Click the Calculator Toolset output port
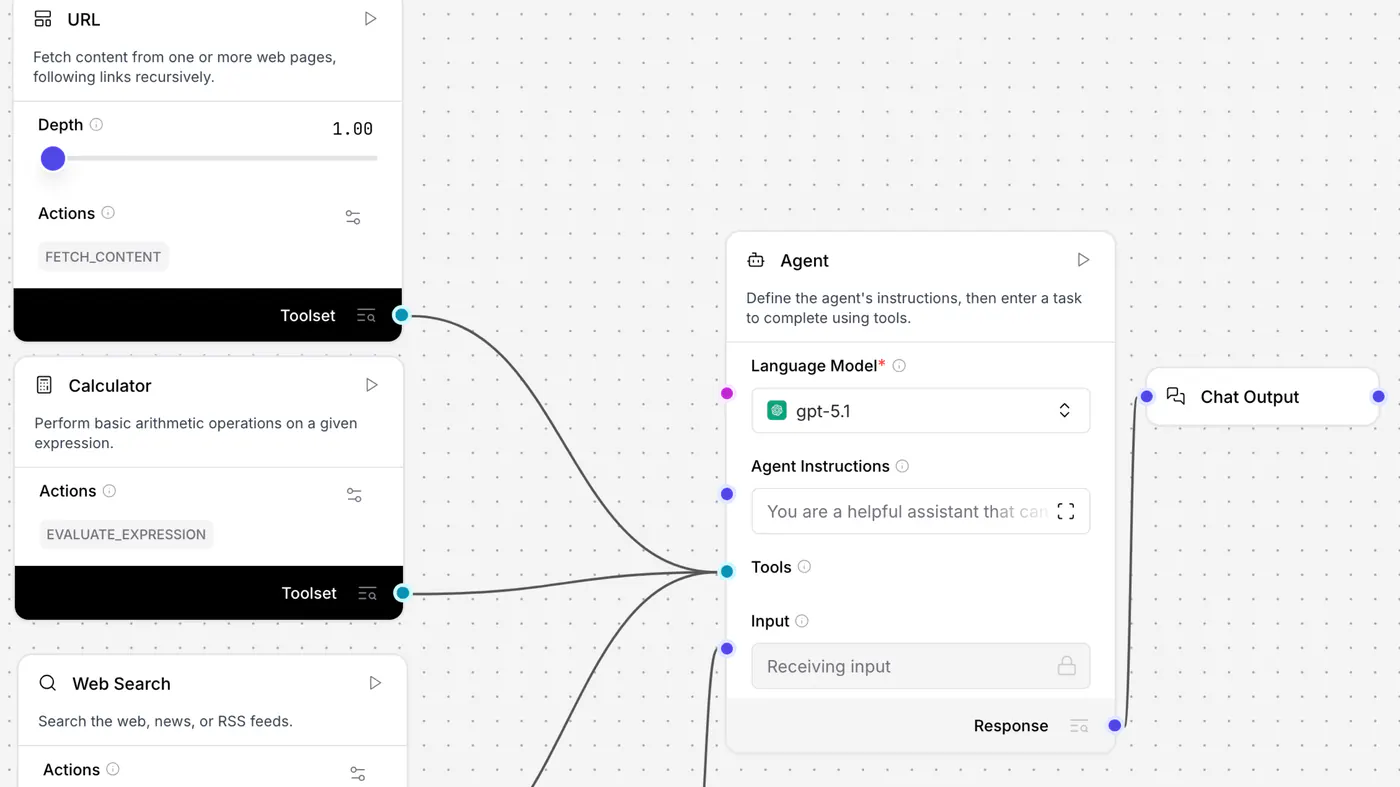The height and width of the screenshot is (787, 1400). pyautogui.click(x=402, y=593)
